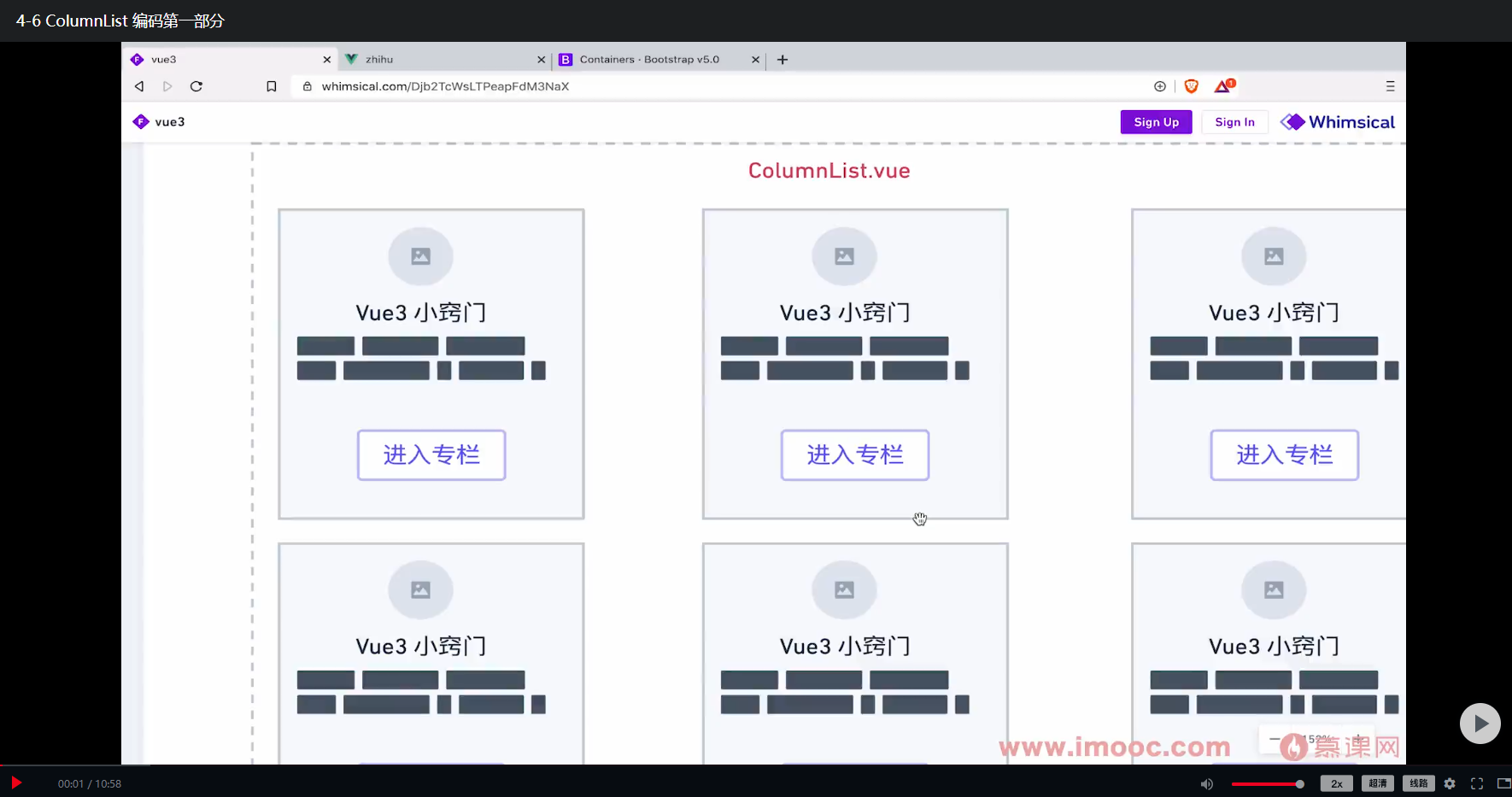Open the video player settings gear

[x=1450, y=784]
